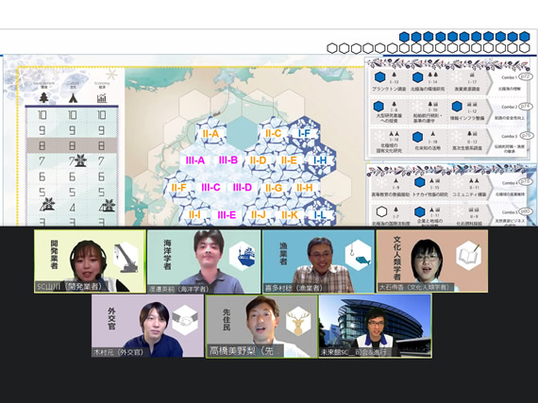Select the 文化人類学者 participant video
Image resolution: width=538 pixels, height=403 pixels.
[432, 261]
